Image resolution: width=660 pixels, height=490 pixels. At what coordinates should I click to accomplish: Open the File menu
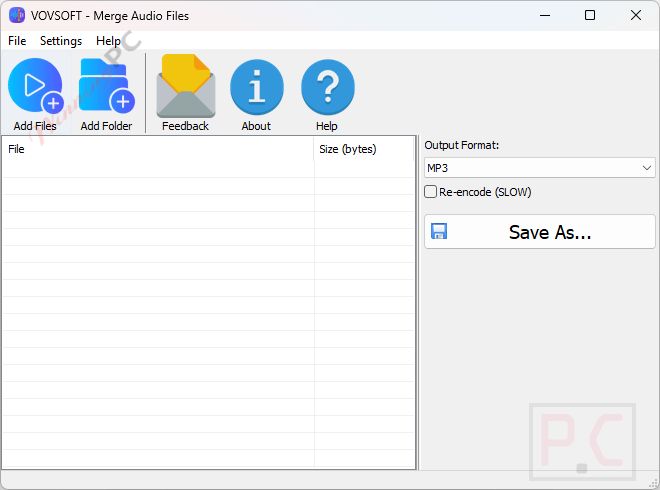[17, 41]
